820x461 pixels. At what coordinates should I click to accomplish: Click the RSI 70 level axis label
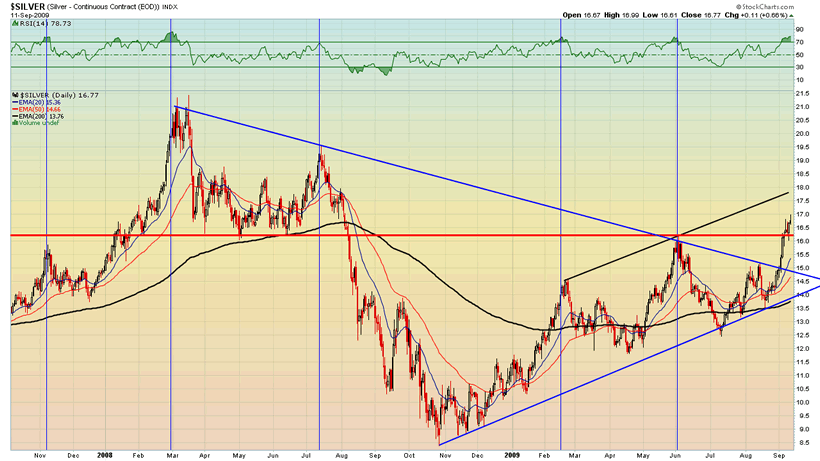pyautogui.click(x=800, y=42)
